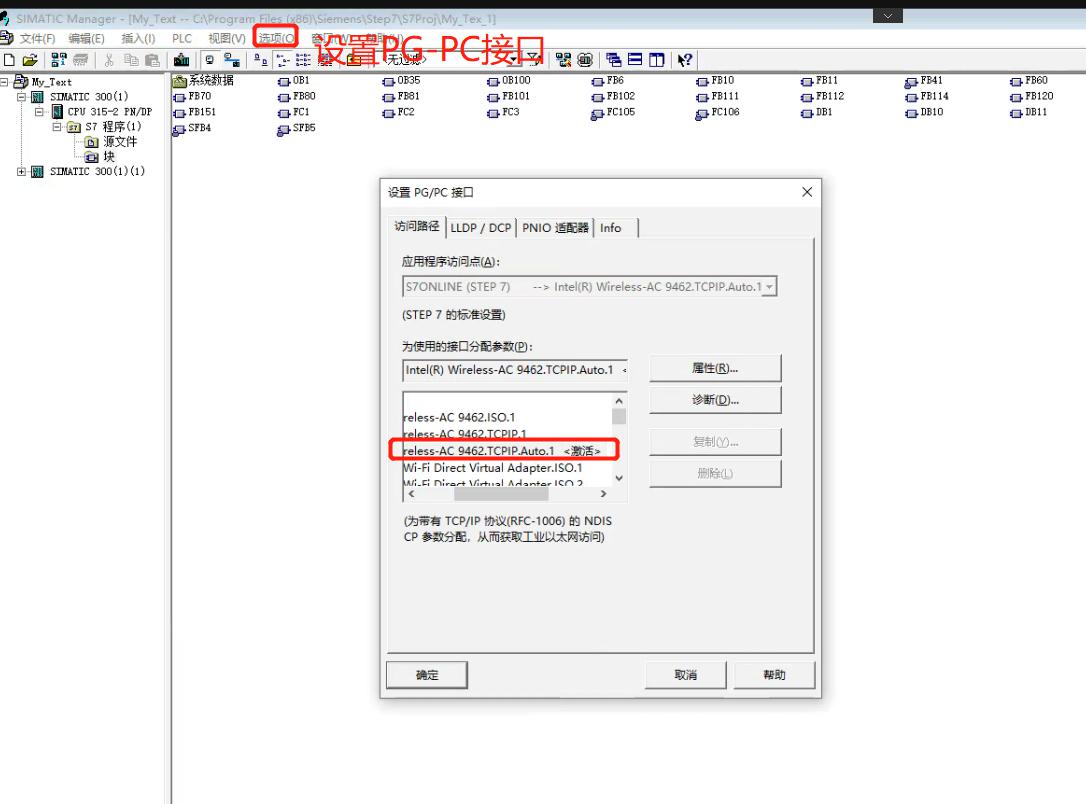Click the context Help arrow icon

tap(685, 60)
